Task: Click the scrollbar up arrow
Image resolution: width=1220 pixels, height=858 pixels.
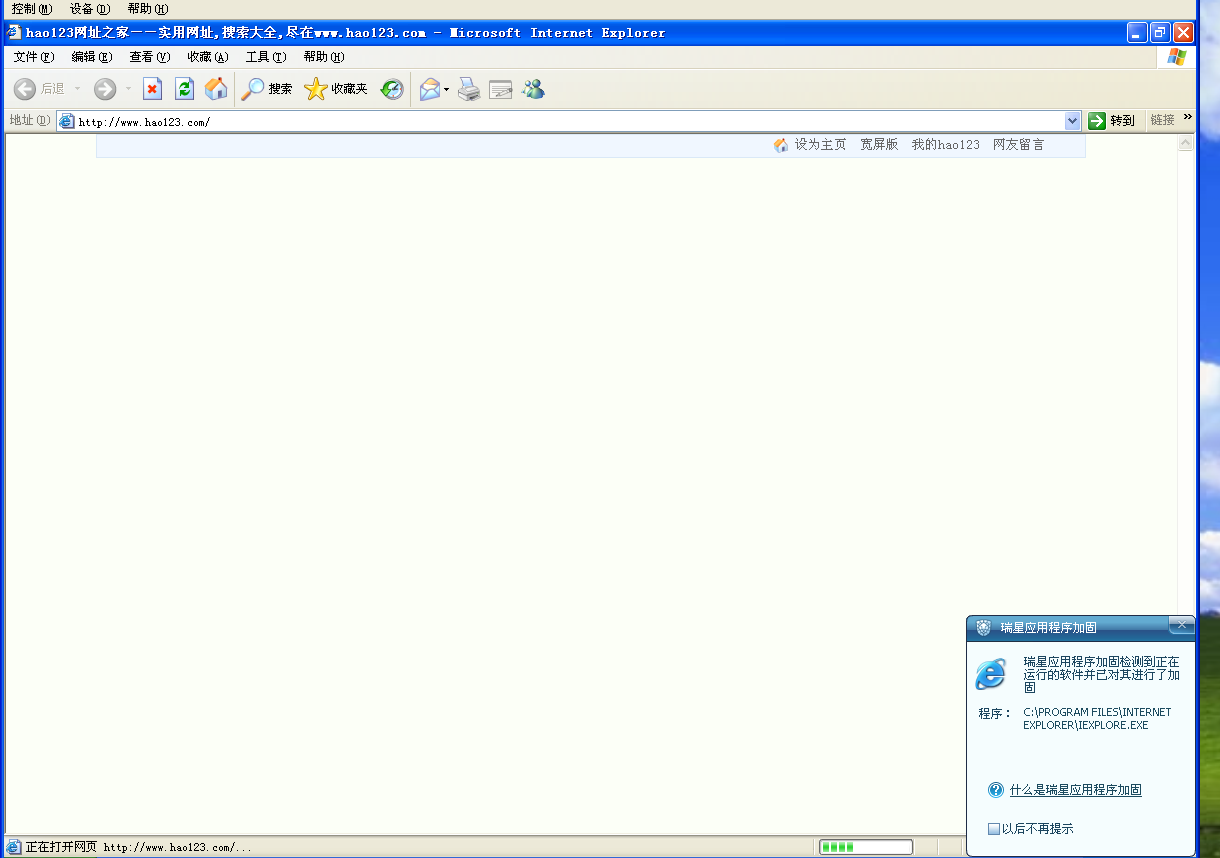Action: click(1186, 143)
